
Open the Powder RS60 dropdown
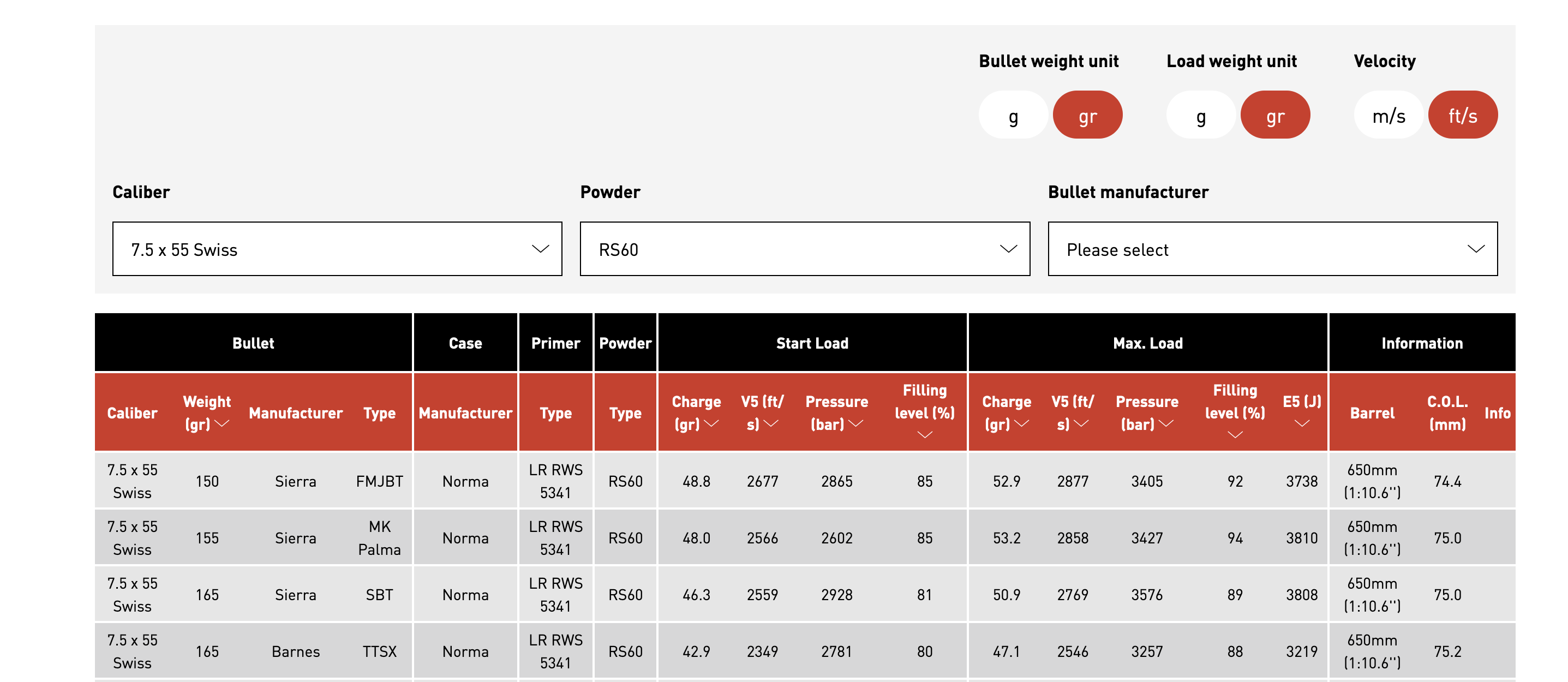point(804,249)
